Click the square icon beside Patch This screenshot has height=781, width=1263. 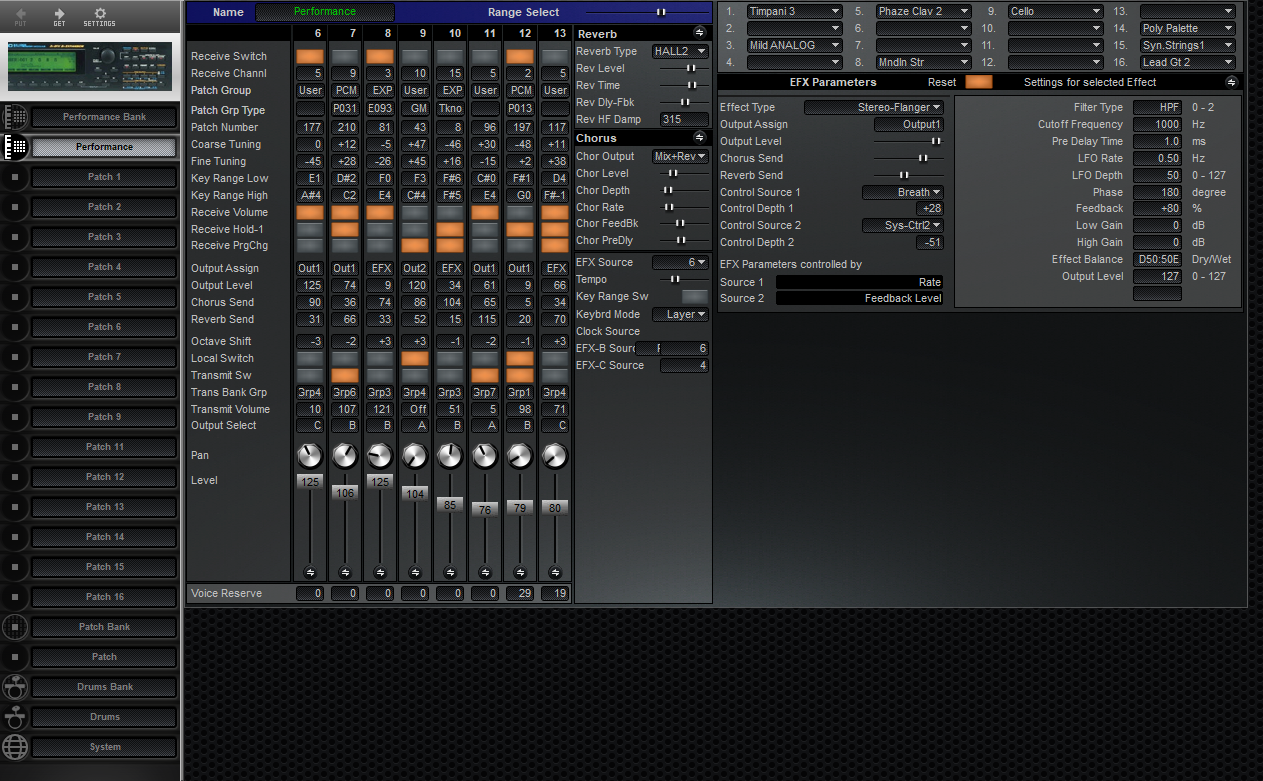[x=15, y=657]
